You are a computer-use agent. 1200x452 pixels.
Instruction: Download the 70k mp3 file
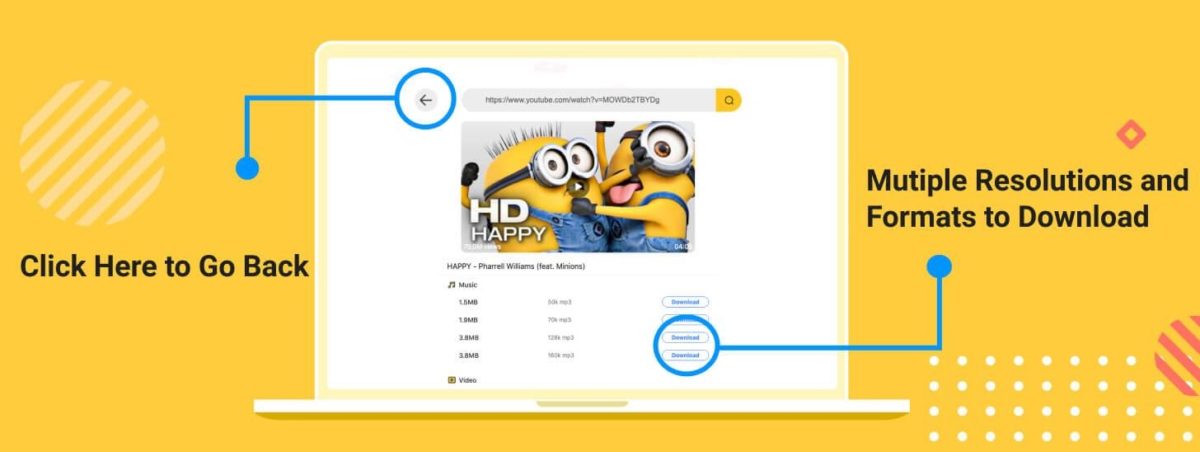pos(685,320)
